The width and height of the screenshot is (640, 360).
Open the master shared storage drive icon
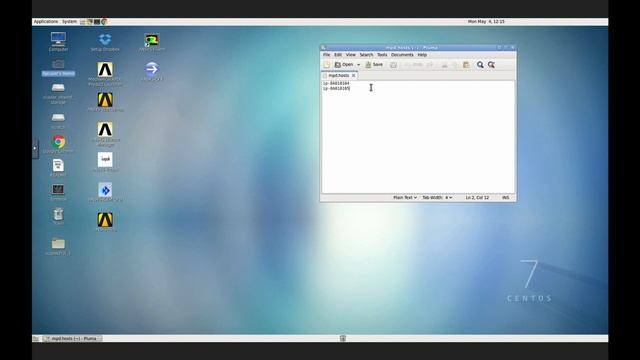point(58,93)
